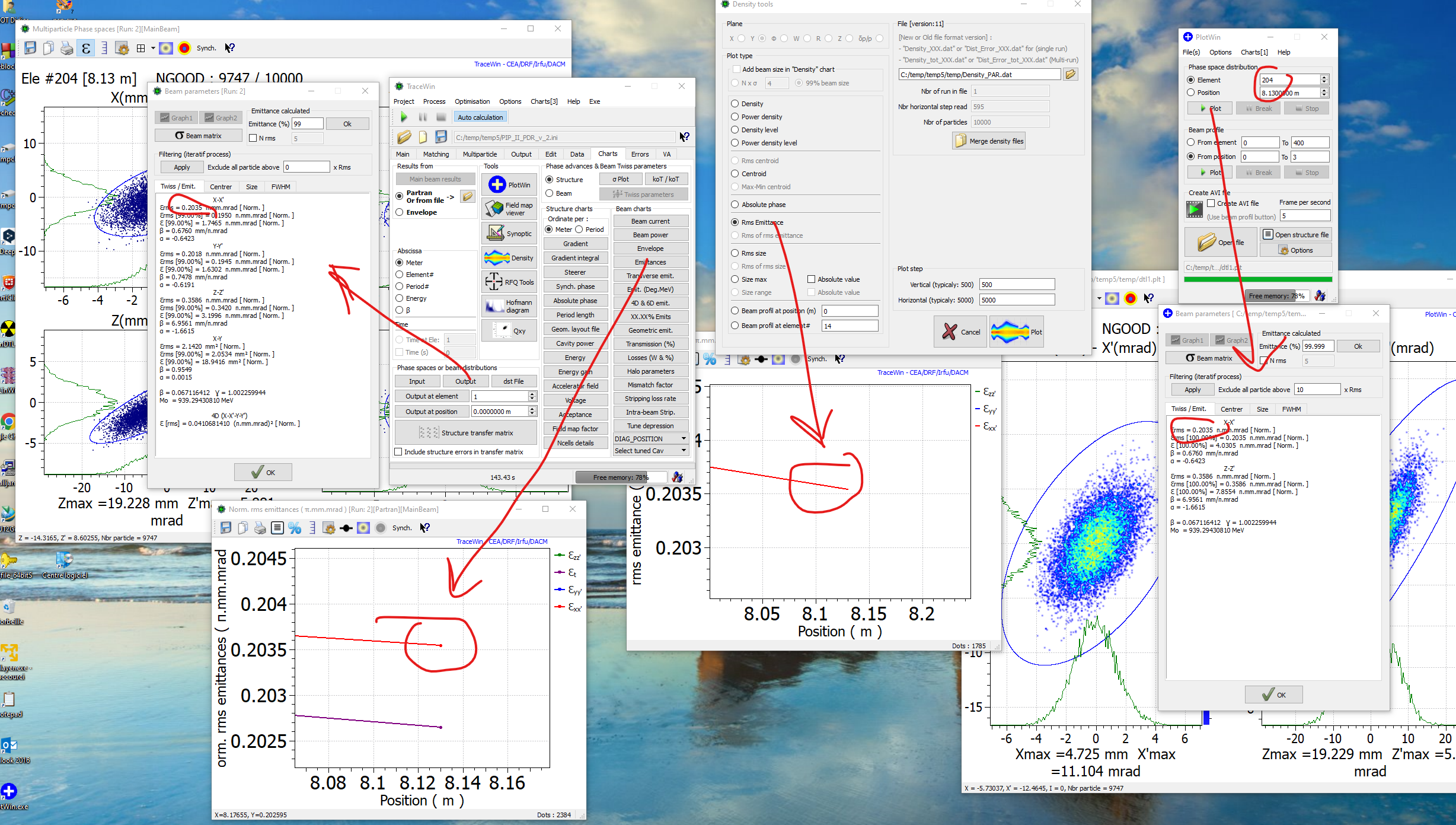Screen dimensions: 1456x825
Task: Open the Optimisation menu in TraceWin
Action: click(x=472, y=101)
